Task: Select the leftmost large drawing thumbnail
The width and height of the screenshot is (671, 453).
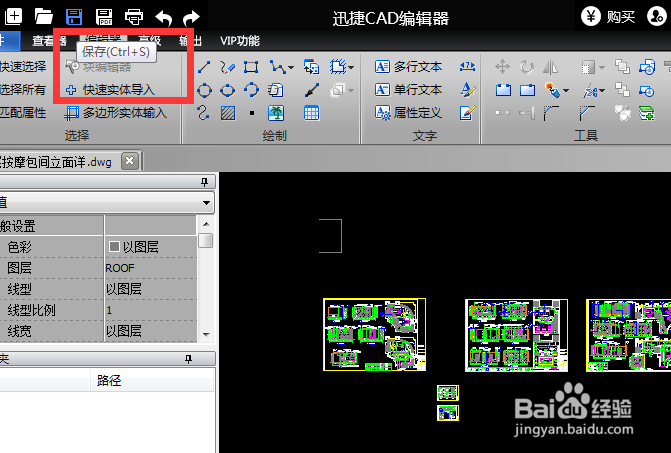Action: pos(374,335)
